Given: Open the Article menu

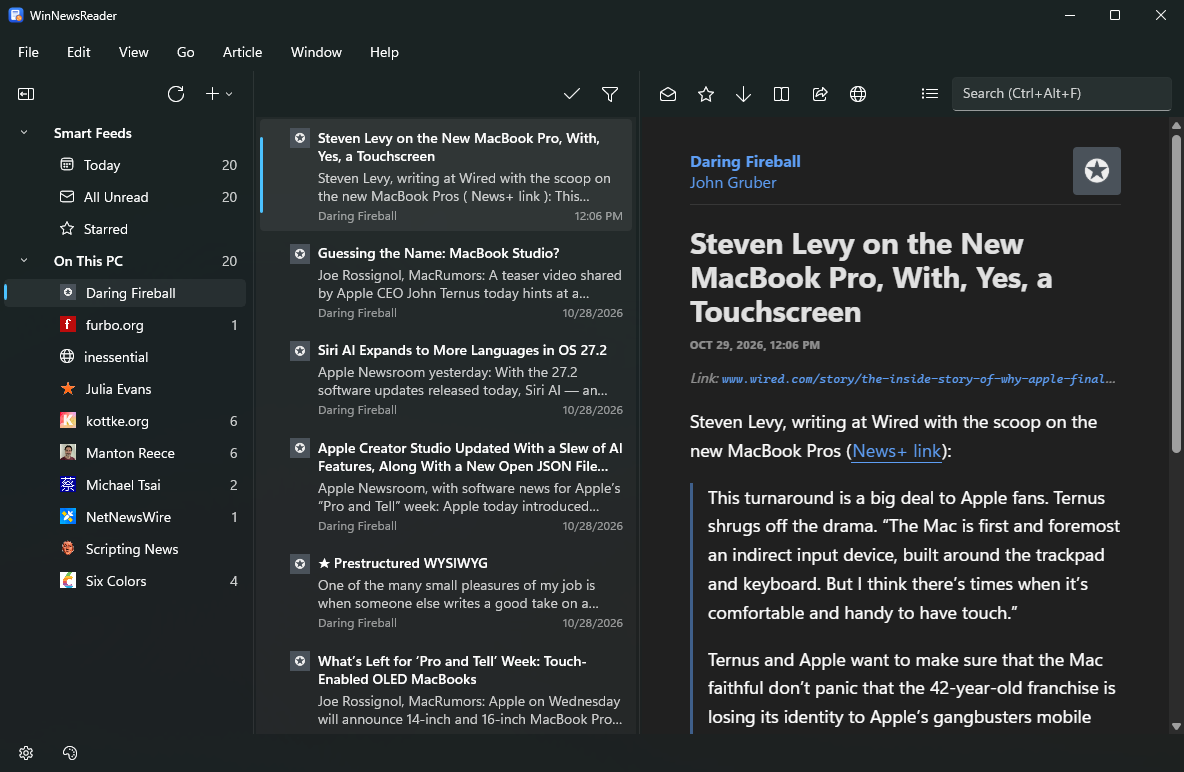Looking at the screenshot, I should pyautogui.click(x=242, y=52).
